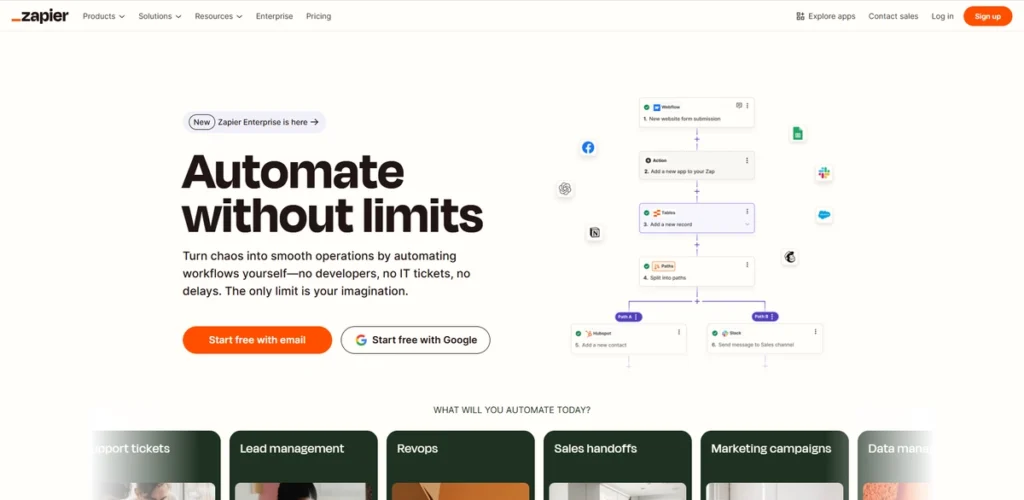Open the three-dot menu on Paths step
This screenshot has width=1024, height=500.
pyautogui.click(x=747, y=265)
